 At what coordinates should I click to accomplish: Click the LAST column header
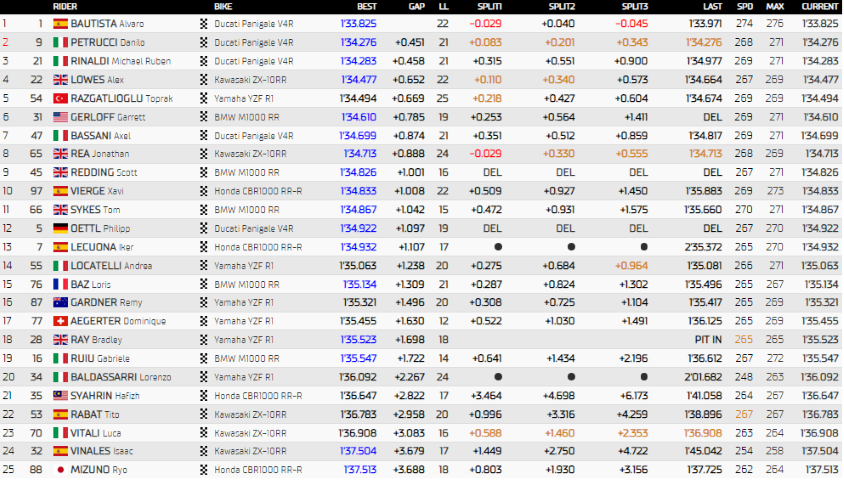[713, 6]
